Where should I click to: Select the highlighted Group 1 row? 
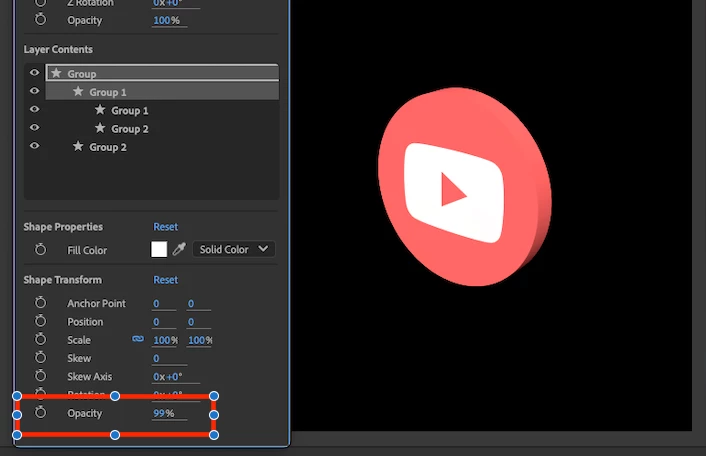point(162,91)
